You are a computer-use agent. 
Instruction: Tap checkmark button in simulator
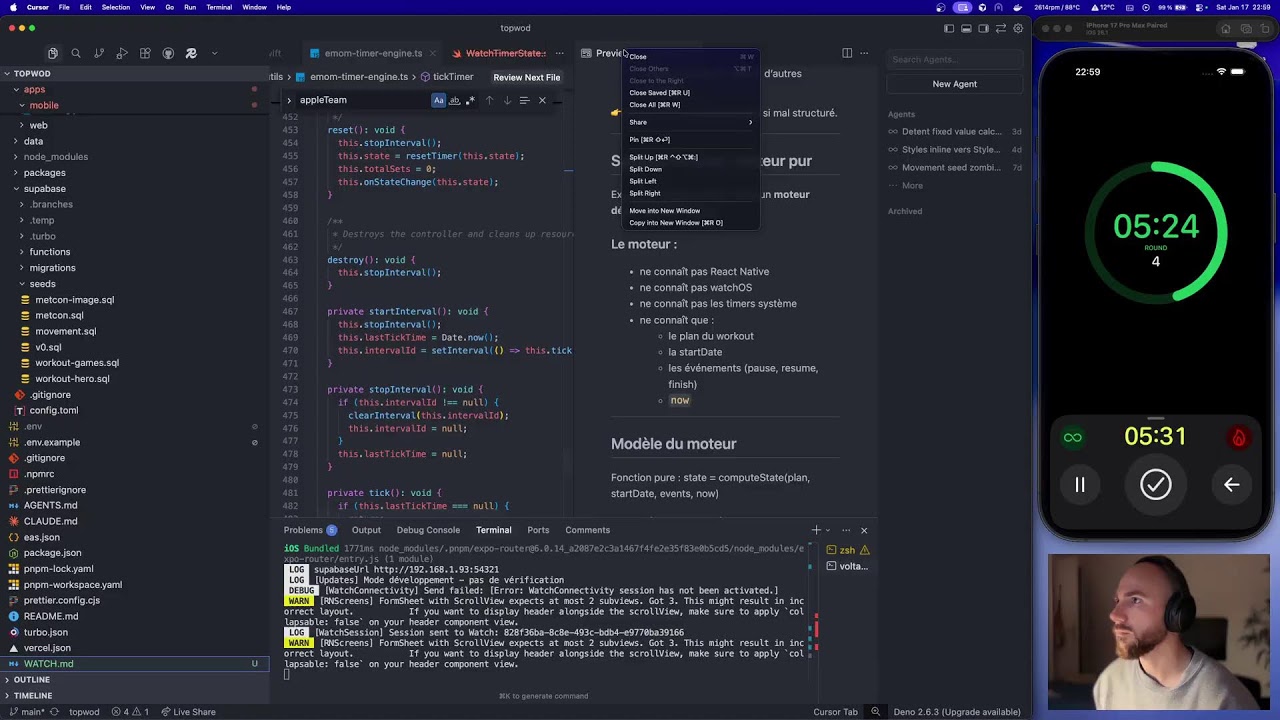point(1156,485)
